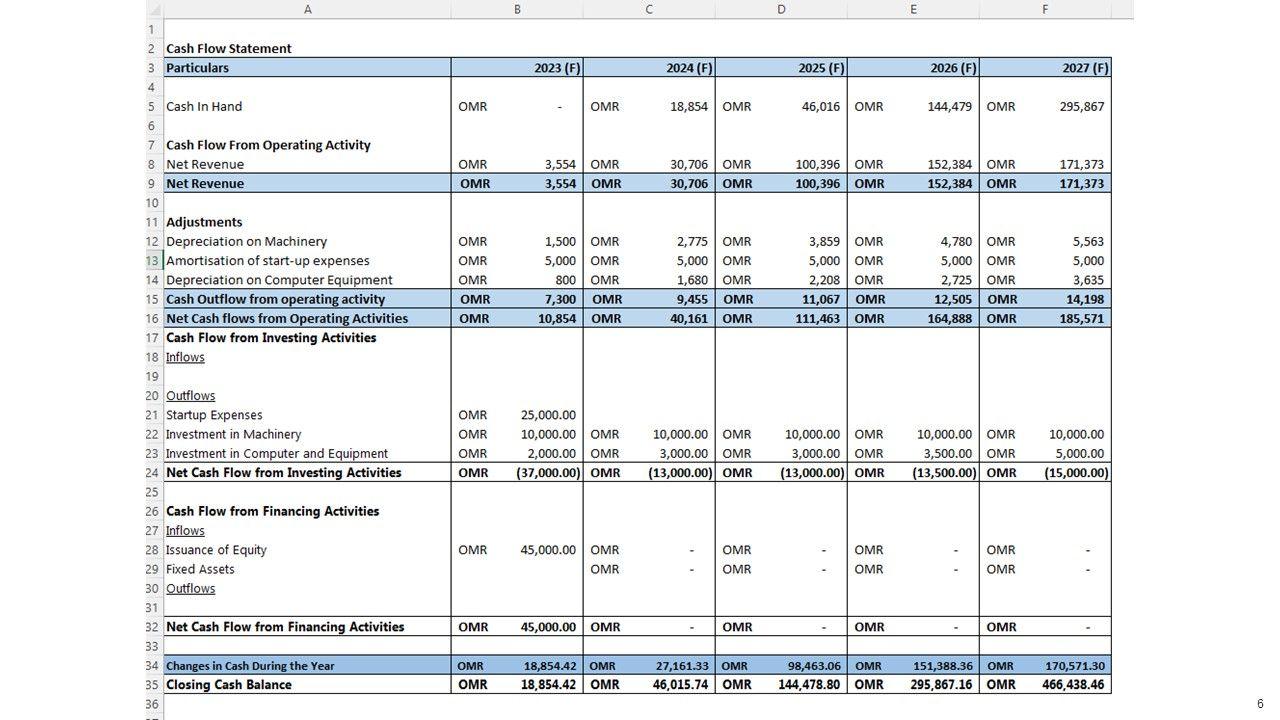
Task: Click the Issuance of Equity label
Action: (216, 550)
